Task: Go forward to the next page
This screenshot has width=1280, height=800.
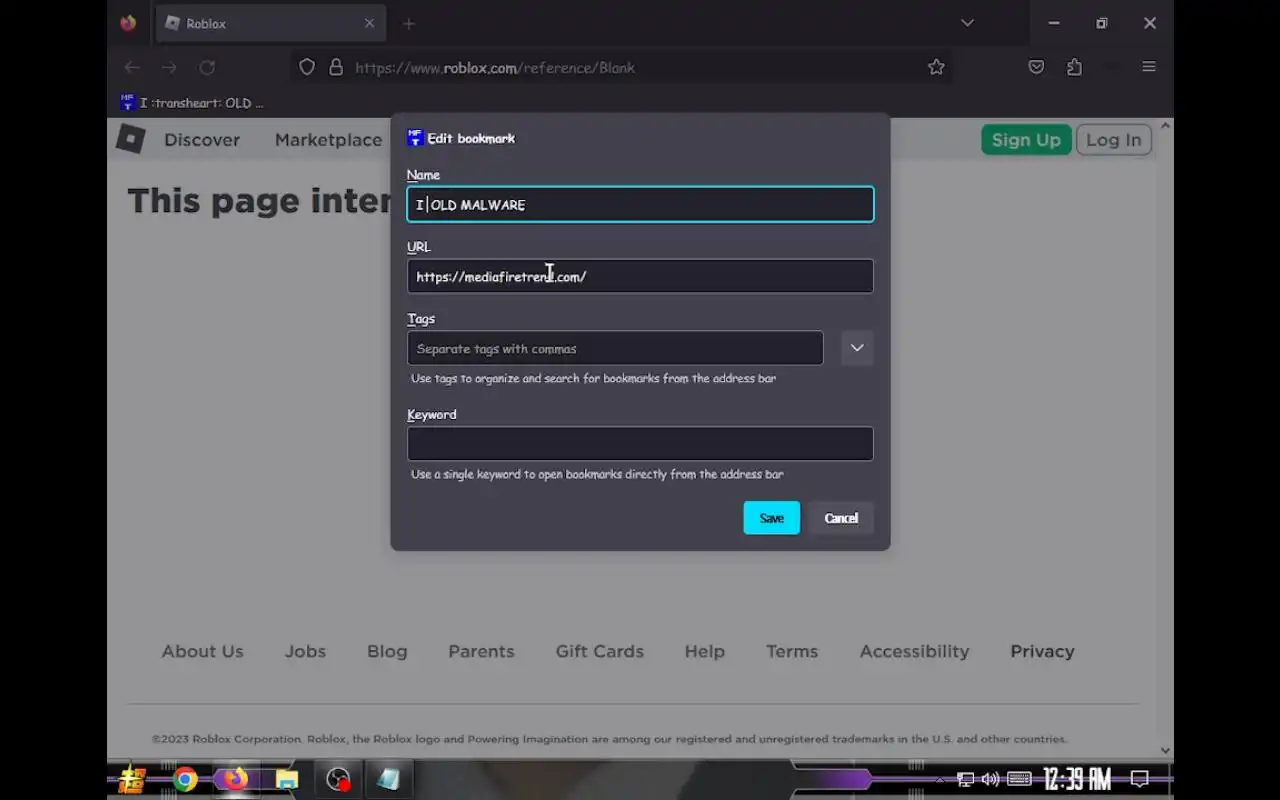Action: point(169,67)
